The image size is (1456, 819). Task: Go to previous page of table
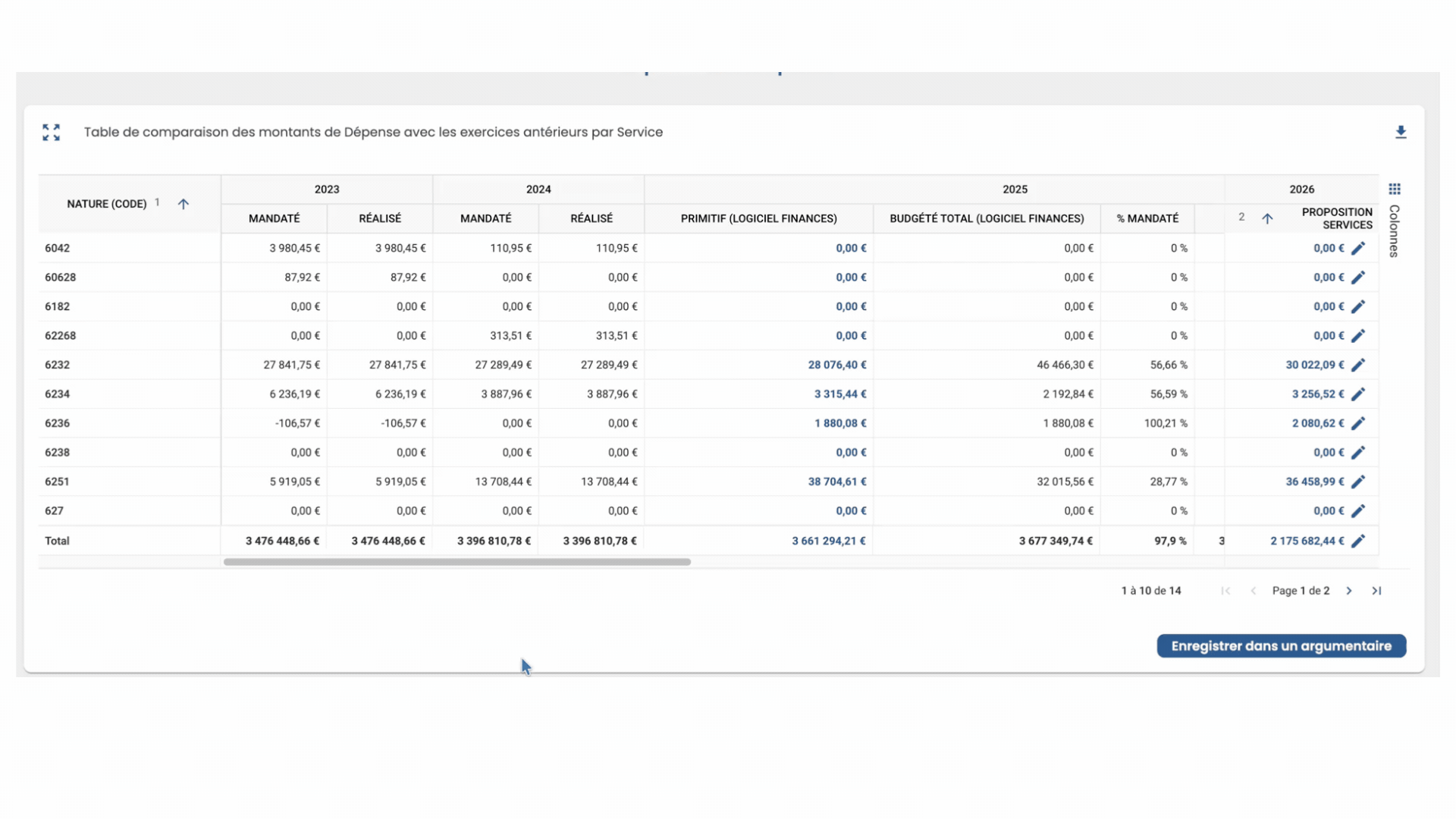pos(1254,591)
